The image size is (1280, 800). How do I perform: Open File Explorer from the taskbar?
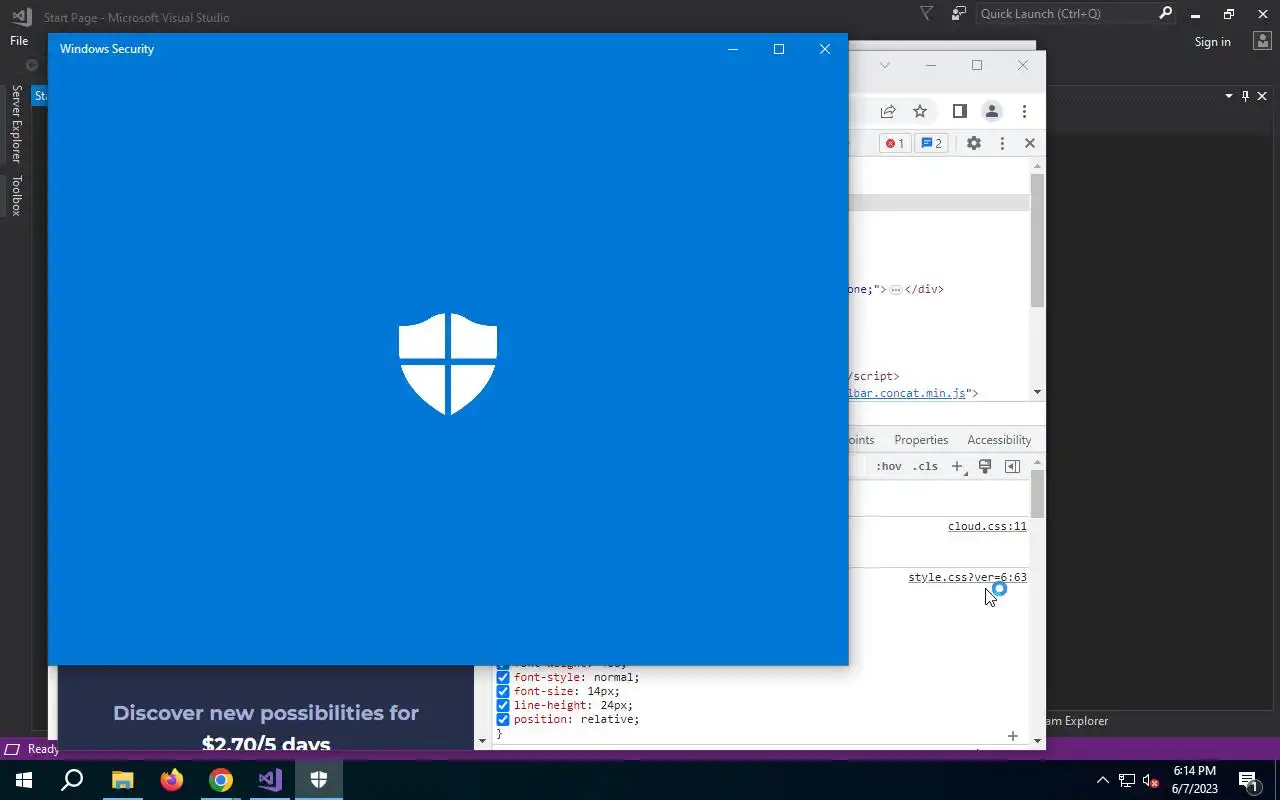tap(122, 780)
